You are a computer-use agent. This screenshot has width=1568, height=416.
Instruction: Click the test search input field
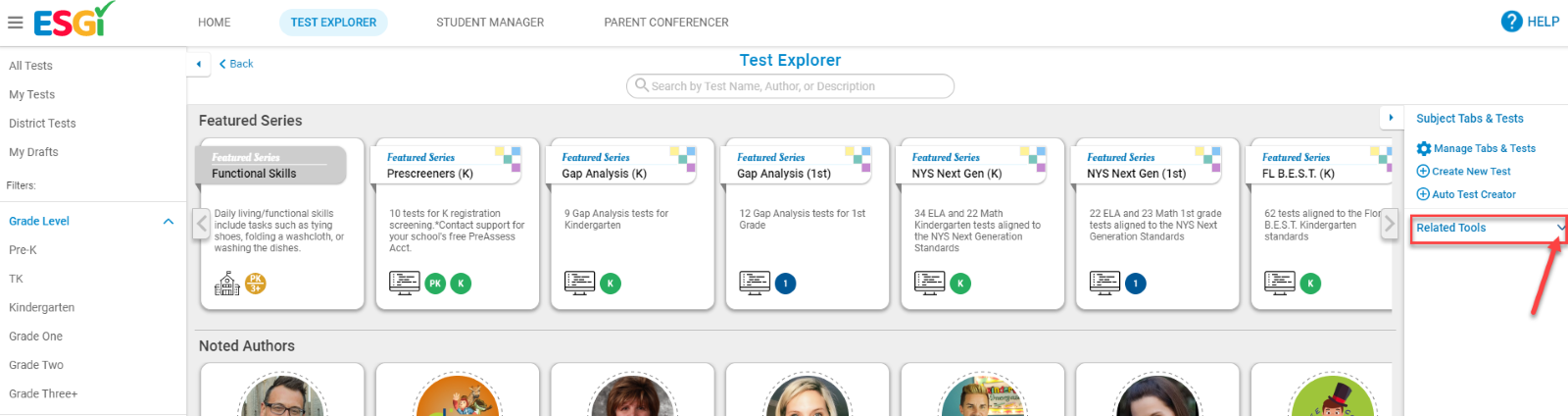[x=790, y=86]
